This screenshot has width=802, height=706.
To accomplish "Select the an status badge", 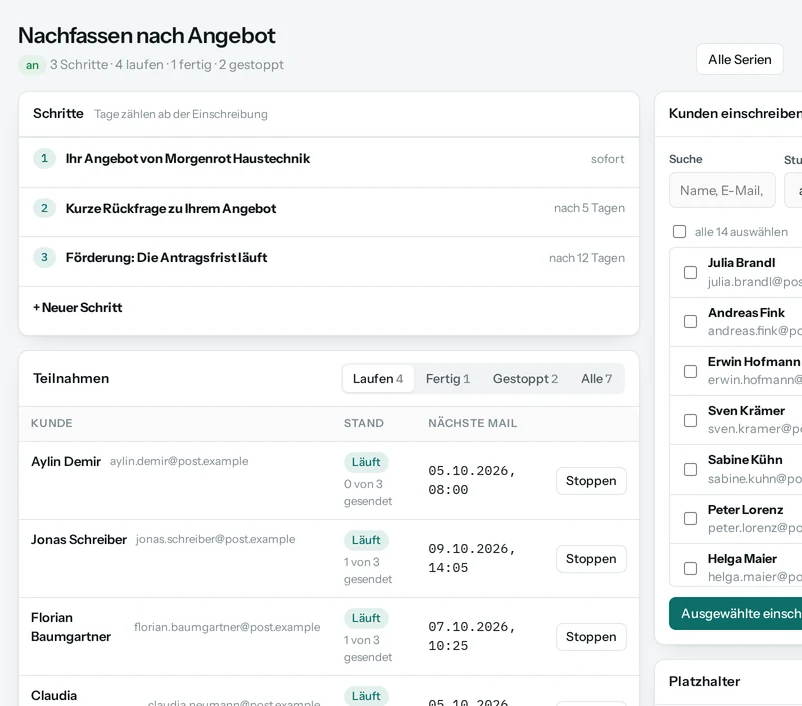I will click(x=32, y=65).
